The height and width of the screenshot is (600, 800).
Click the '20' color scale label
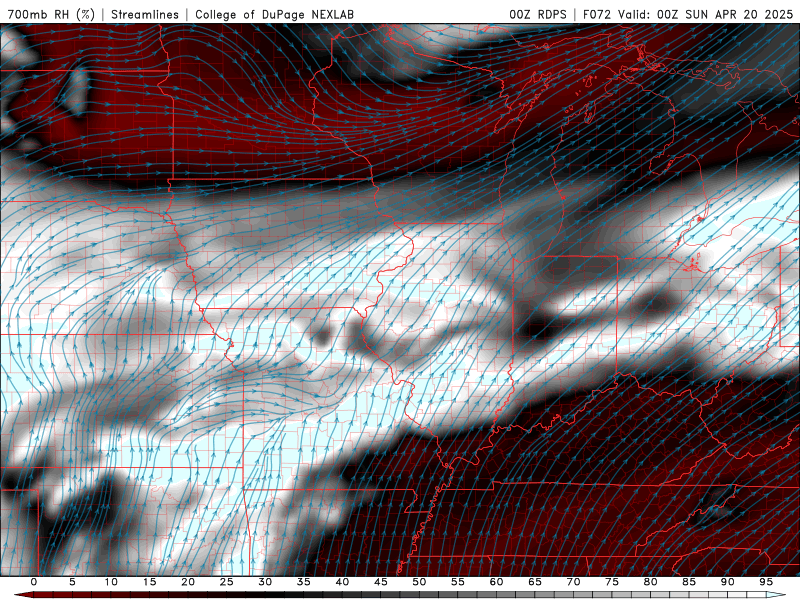coord(188,582)
